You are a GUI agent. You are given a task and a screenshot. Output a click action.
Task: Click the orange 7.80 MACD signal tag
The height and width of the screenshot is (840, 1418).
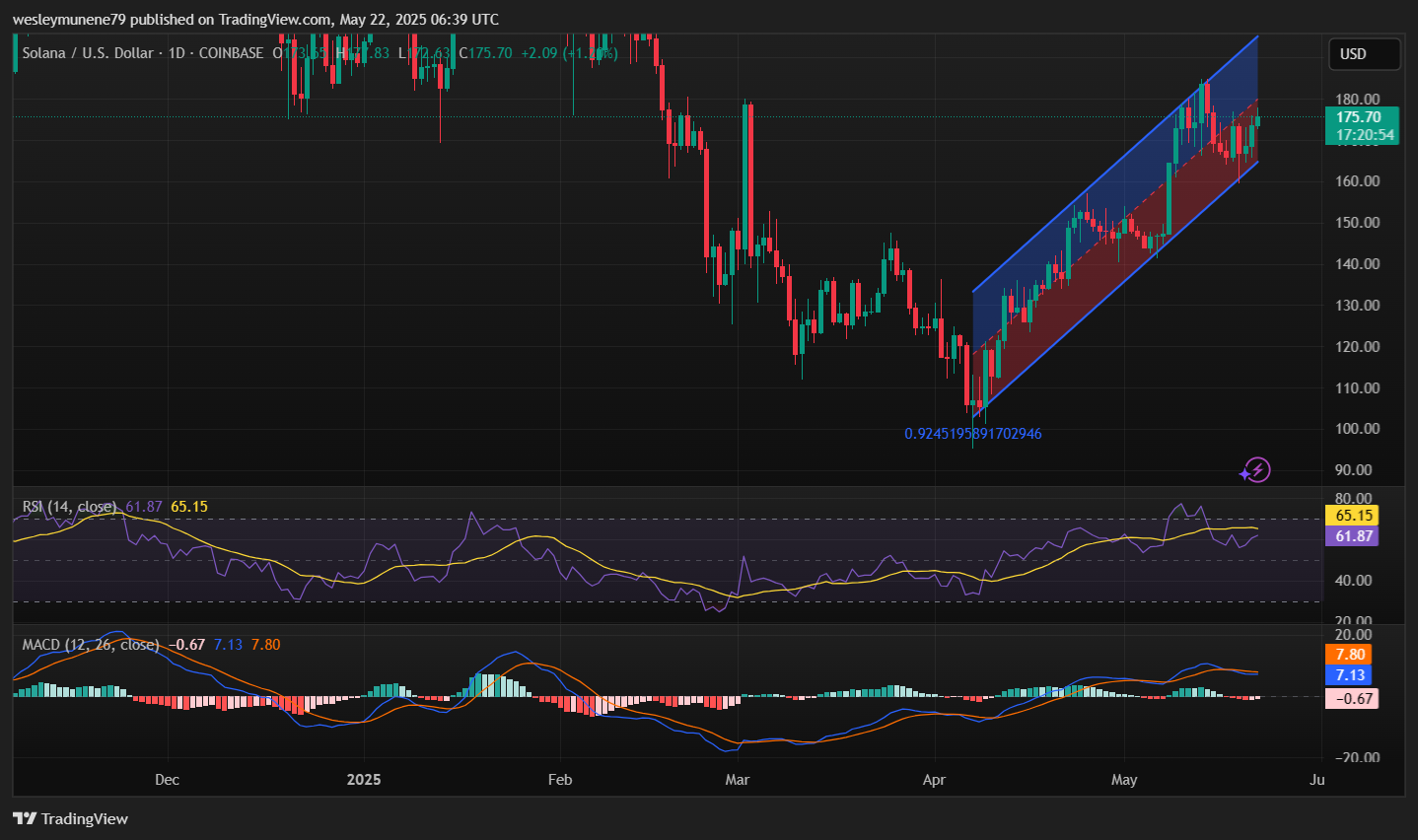click(1350, 655)
